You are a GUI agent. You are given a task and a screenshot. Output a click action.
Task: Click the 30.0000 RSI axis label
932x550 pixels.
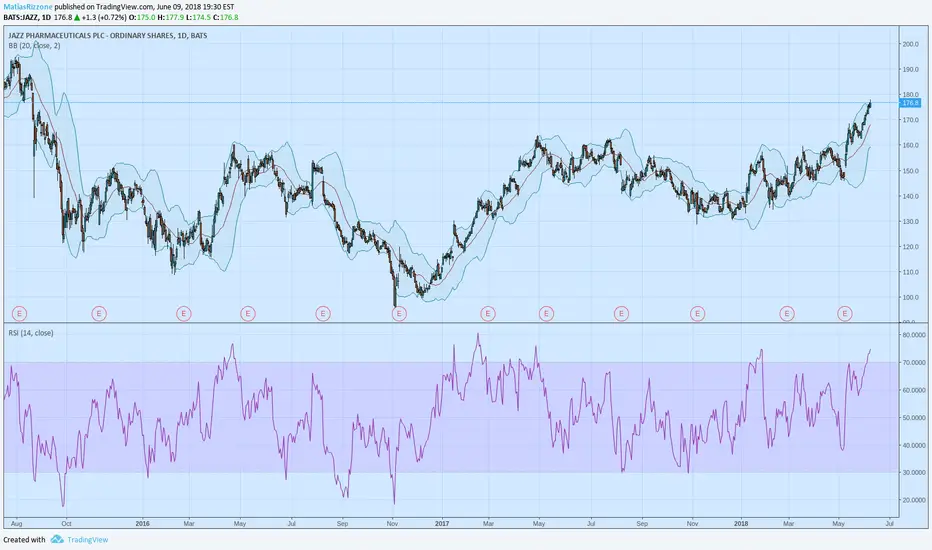click(914, 473)
